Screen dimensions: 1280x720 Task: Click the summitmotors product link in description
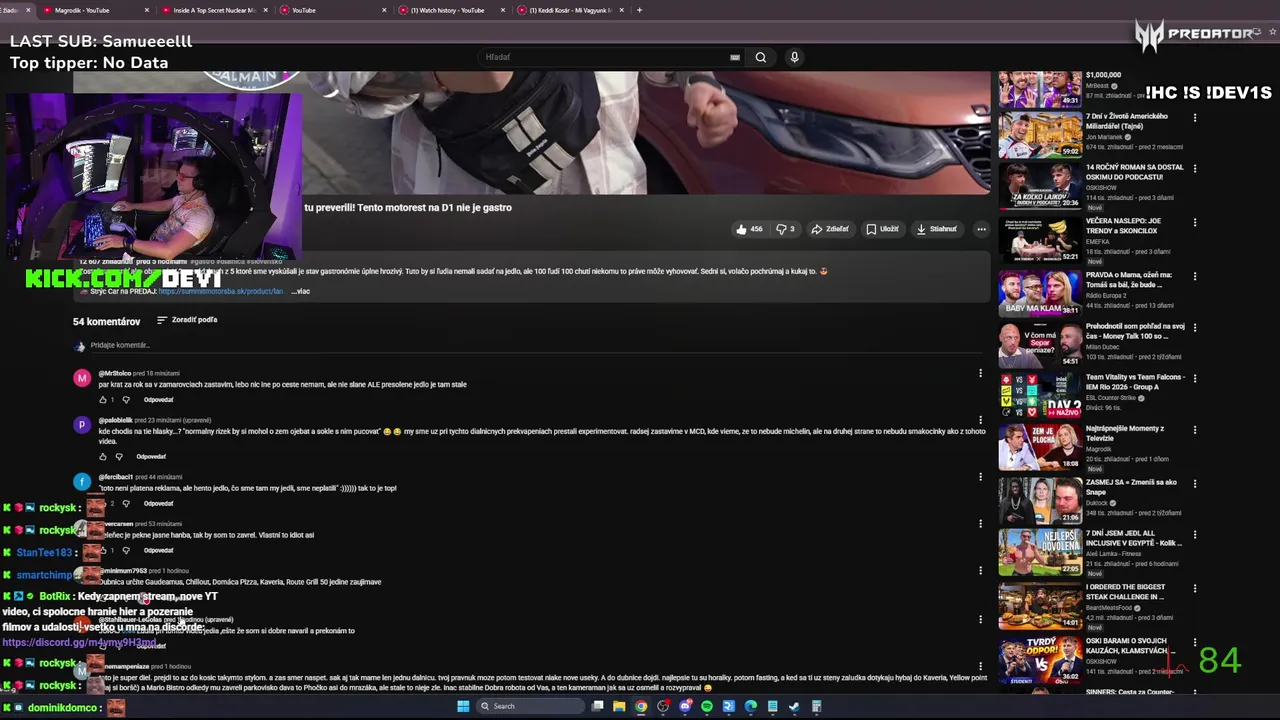click(222, 291)
